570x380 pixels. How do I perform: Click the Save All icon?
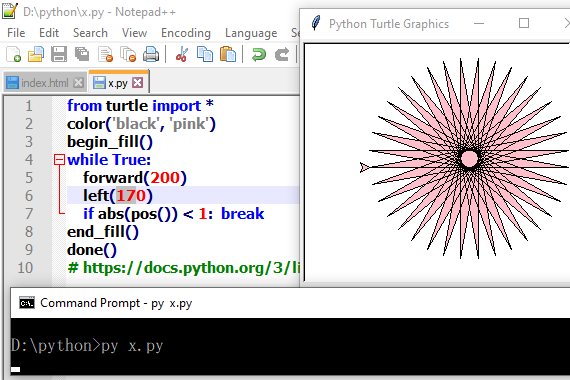point(82,55)
